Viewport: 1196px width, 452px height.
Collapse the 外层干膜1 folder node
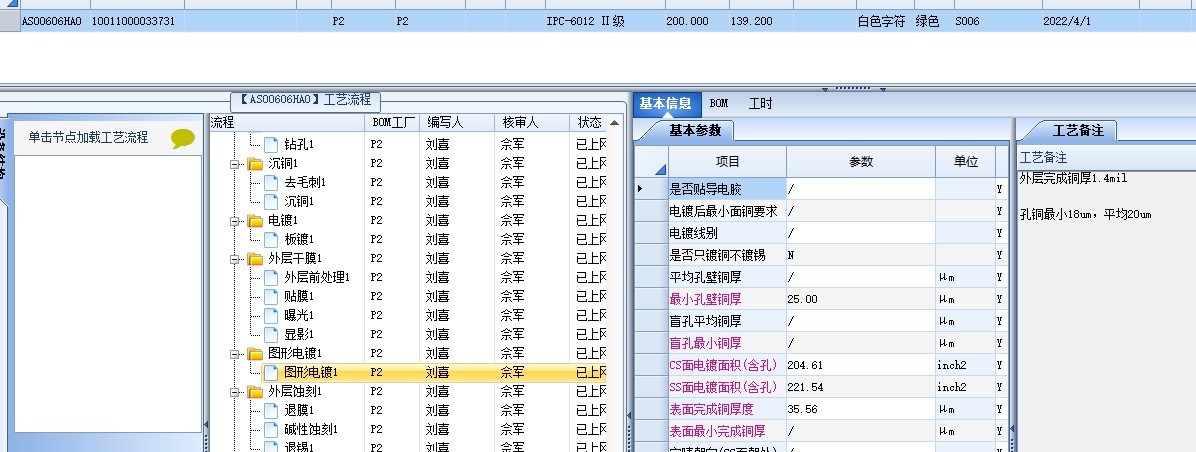click(x=235, y=259)
